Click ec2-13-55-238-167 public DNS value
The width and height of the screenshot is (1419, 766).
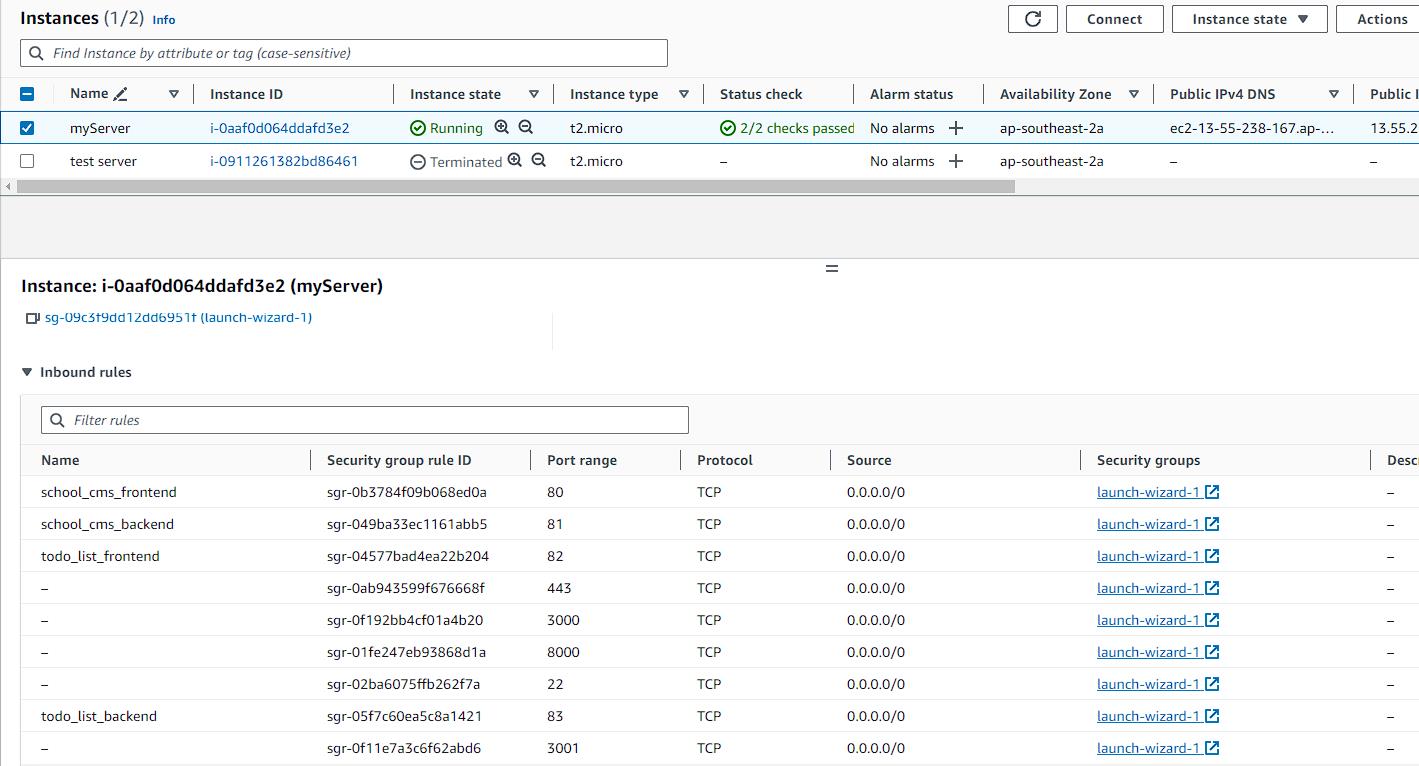(x=1252, y=128)
